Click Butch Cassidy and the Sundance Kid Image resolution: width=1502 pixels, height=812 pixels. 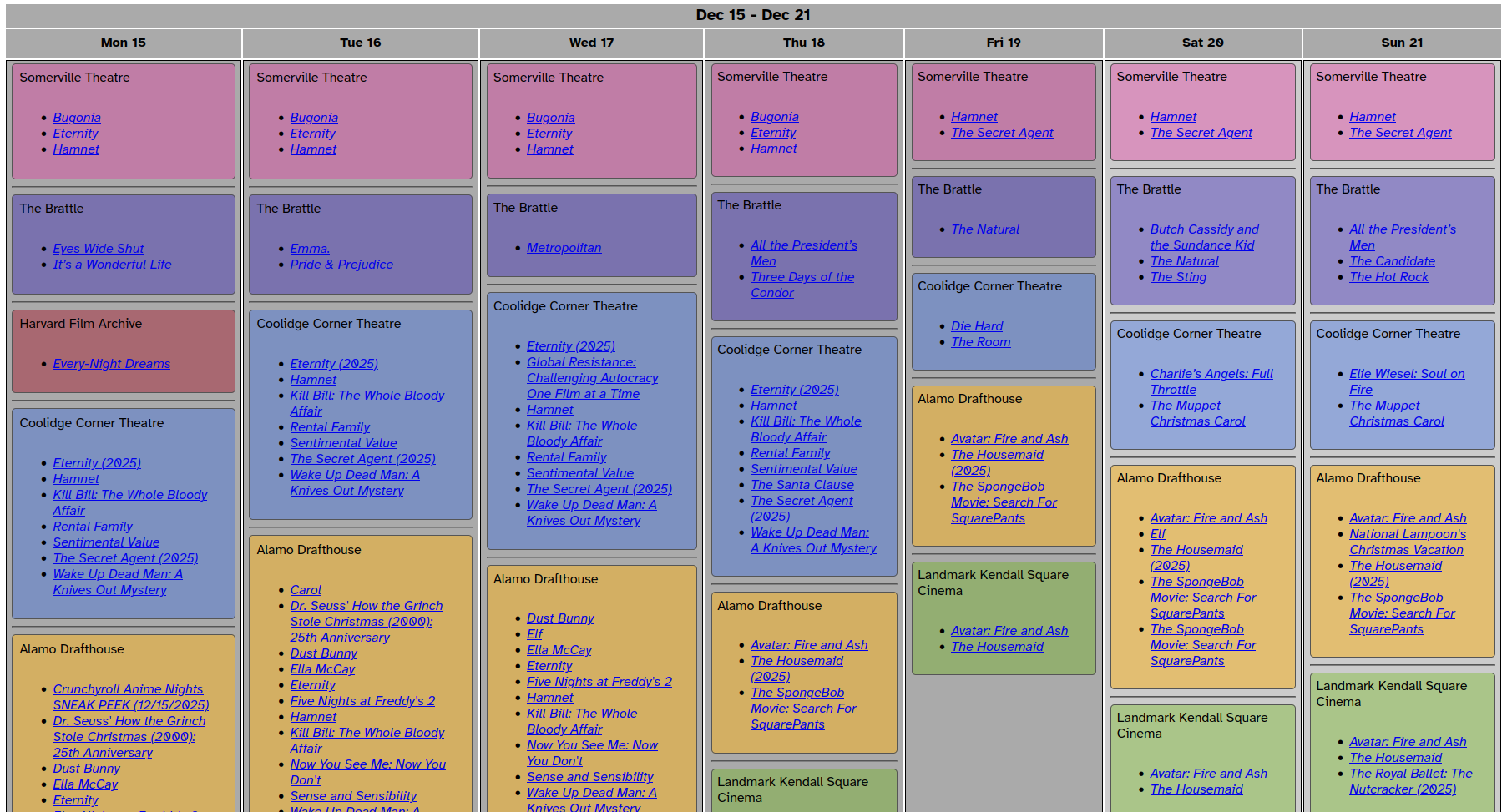(1203, 229)
